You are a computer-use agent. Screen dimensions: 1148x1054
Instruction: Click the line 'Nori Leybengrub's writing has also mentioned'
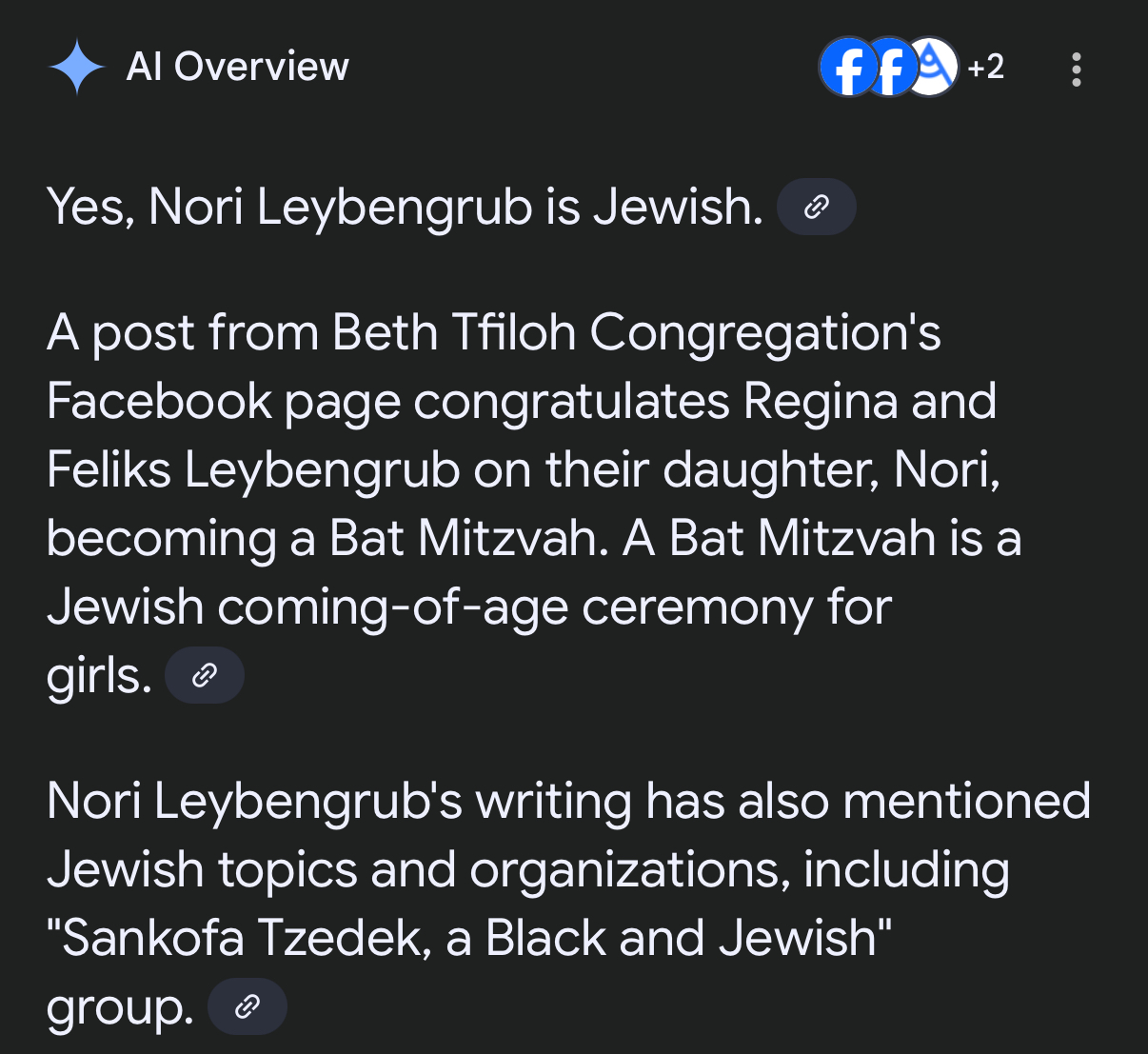[x=568, y=801]
